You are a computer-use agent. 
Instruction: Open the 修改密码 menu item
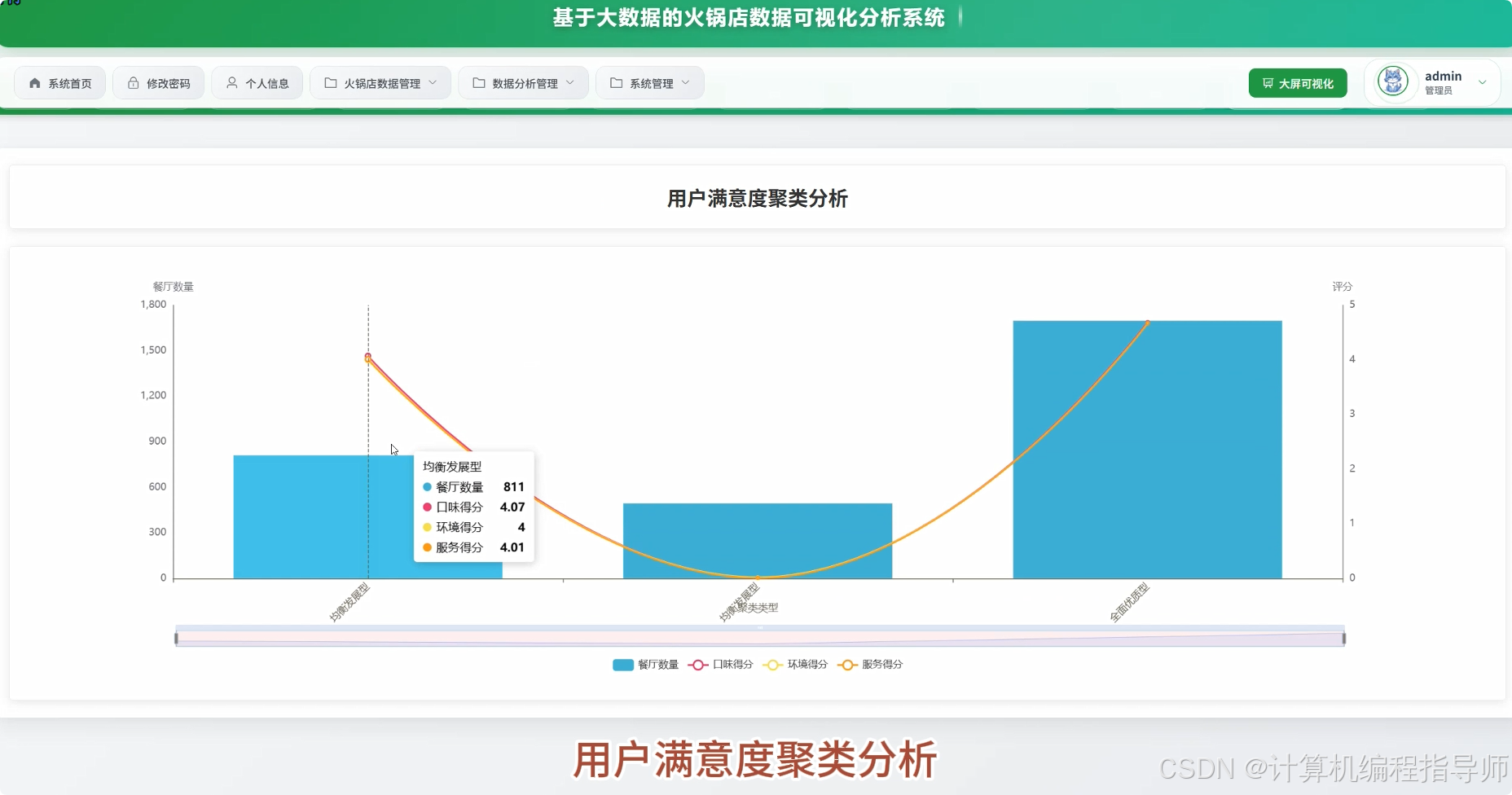tap(158, 83)
